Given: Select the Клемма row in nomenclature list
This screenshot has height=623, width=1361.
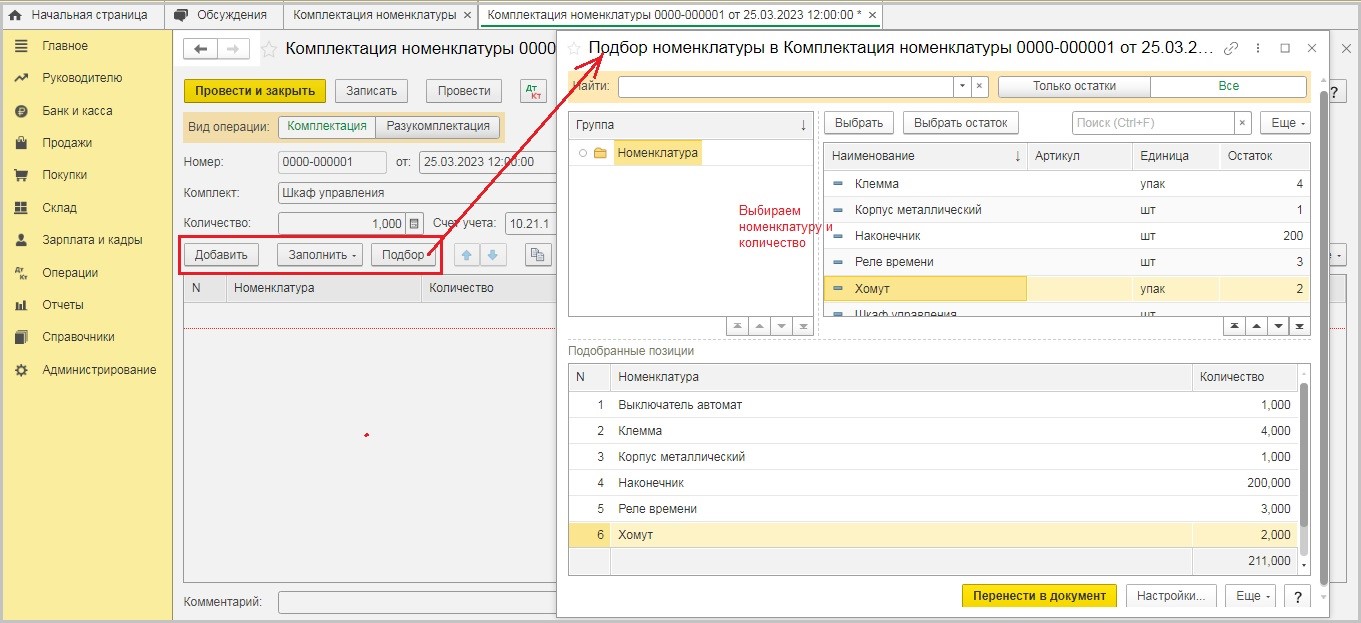Looking at the screenshot, I should coord(1066,184).
